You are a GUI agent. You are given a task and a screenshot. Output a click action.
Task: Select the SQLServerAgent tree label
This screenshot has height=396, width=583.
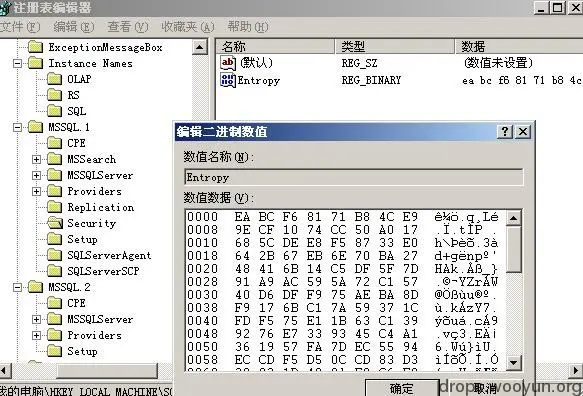[x=109, y=255]
